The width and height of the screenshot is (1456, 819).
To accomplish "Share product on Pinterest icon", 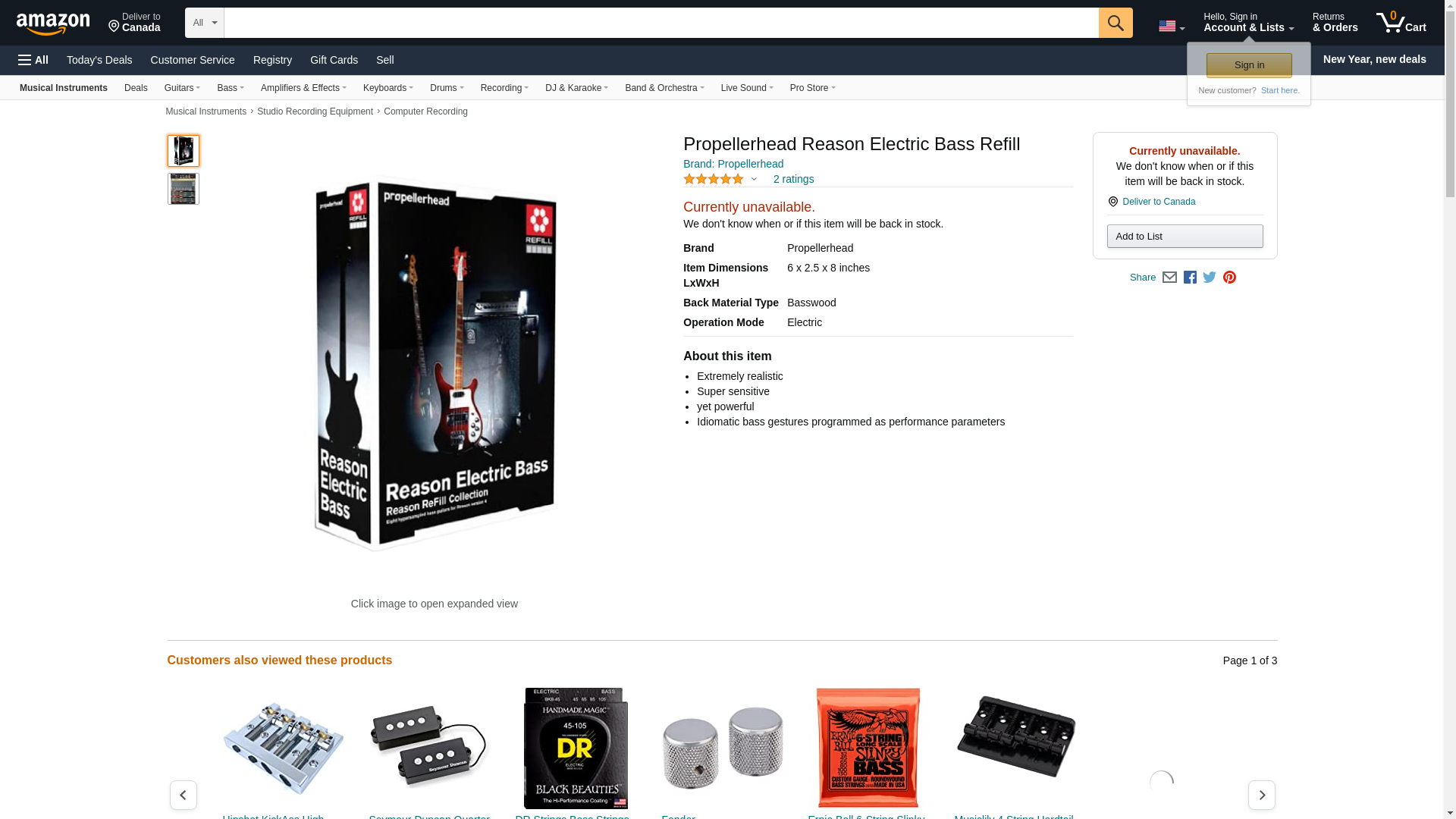I will (1229, 278).
